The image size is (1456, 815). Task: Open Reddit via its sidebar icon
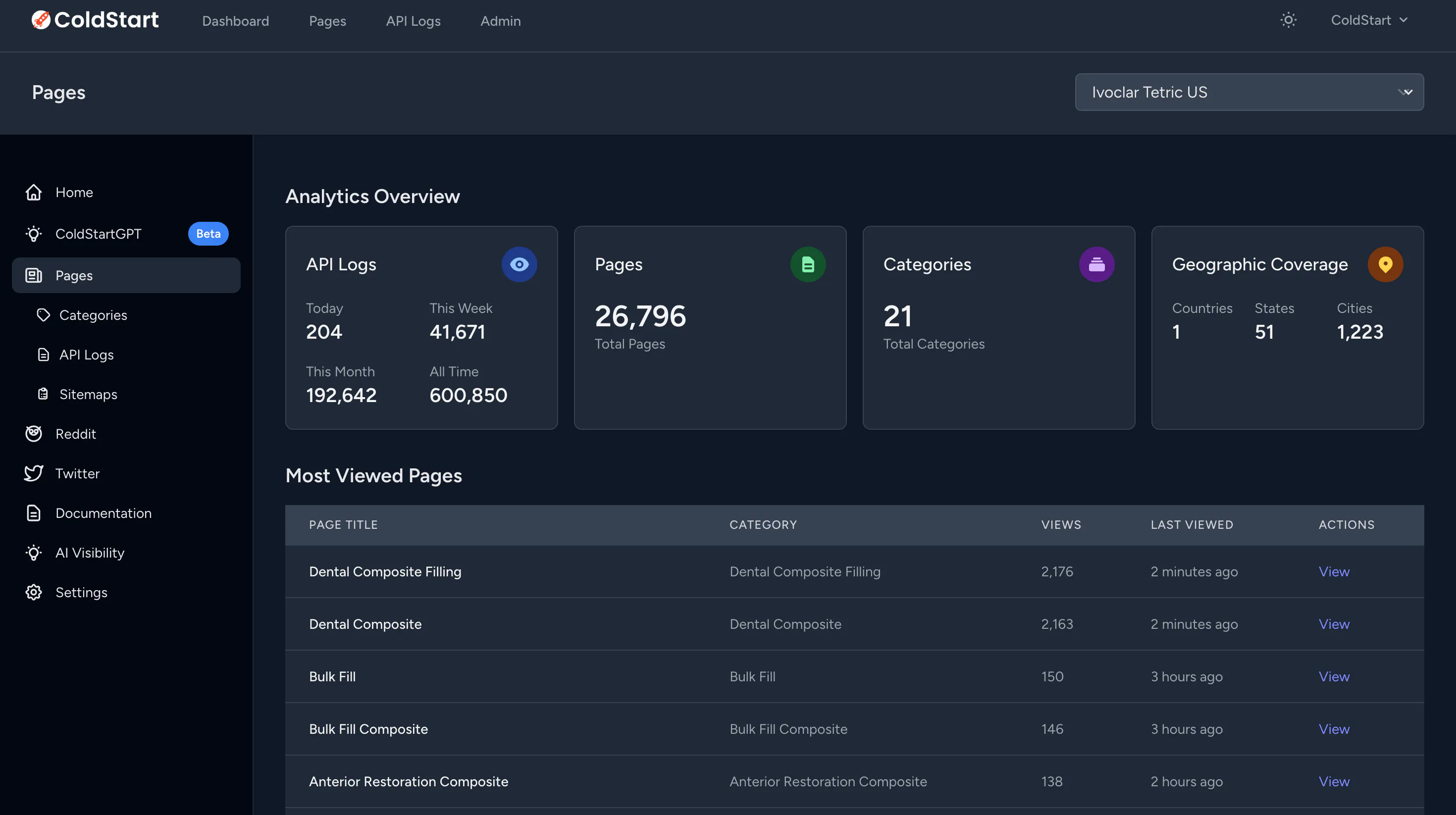33,434
